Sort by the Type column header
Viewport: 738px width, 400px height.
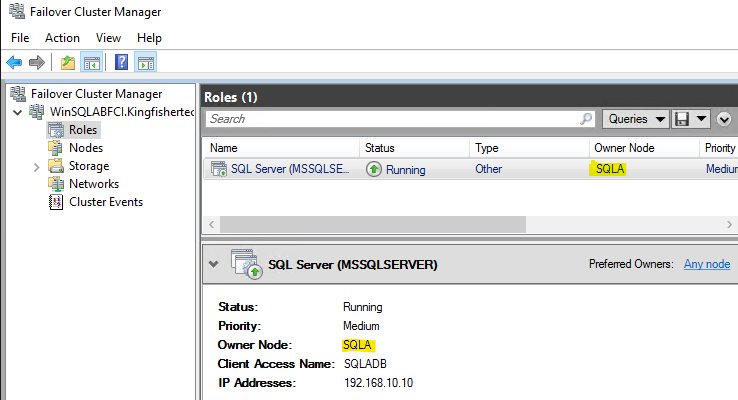pyautogui.click(x=529, y=148)
